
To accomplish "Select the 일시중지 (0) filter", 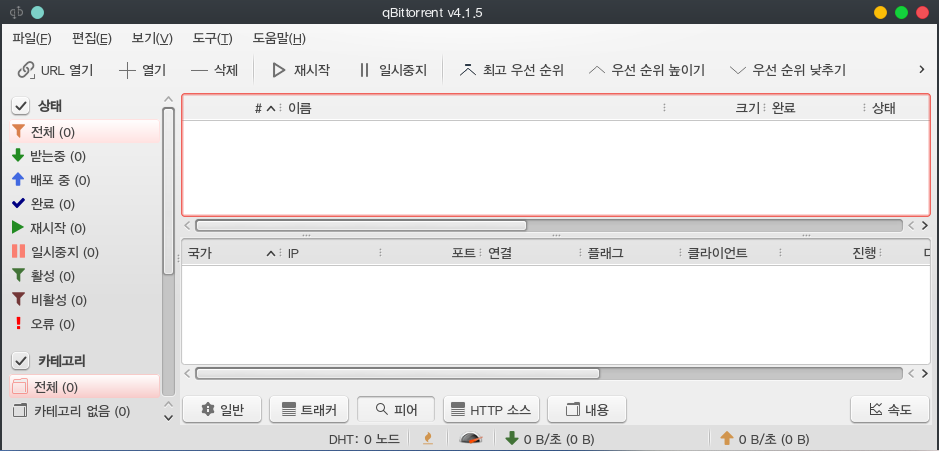I will [84, 252].
